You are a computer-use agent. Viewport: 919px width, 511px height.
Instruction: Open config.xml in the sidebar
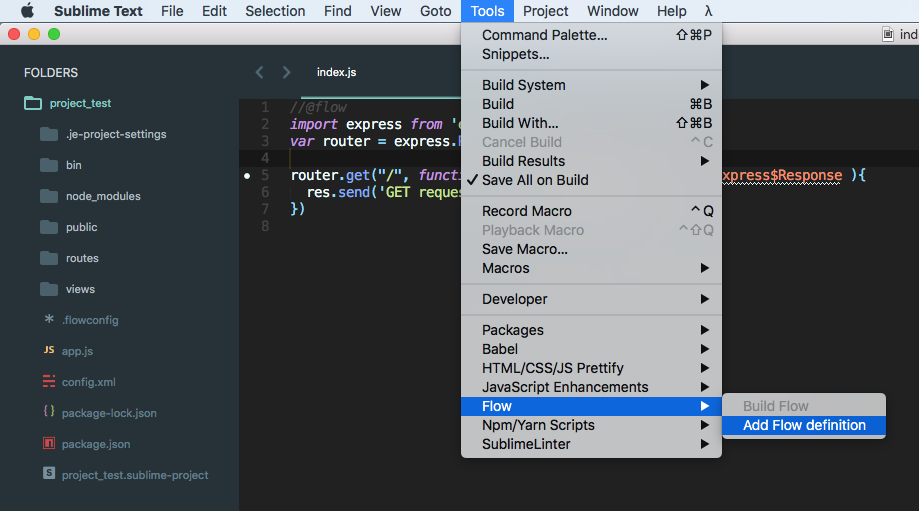[89, 382]
